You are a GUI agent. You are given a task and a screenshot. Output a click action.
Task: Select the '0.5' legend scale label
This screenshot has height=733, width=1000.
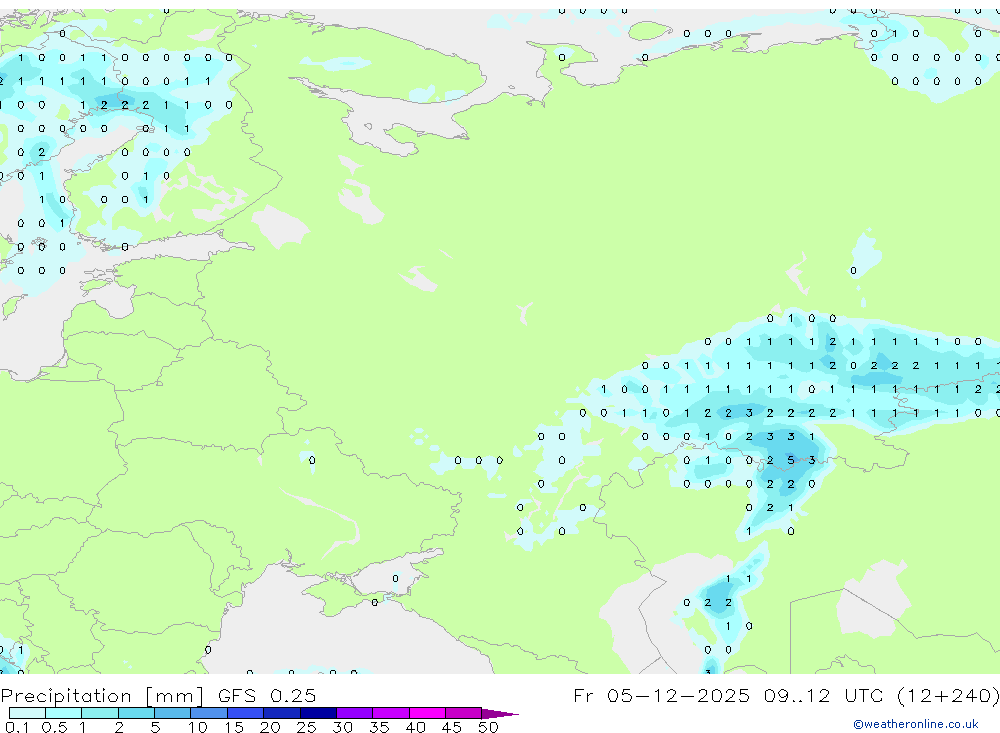click(x=54, y=727)
